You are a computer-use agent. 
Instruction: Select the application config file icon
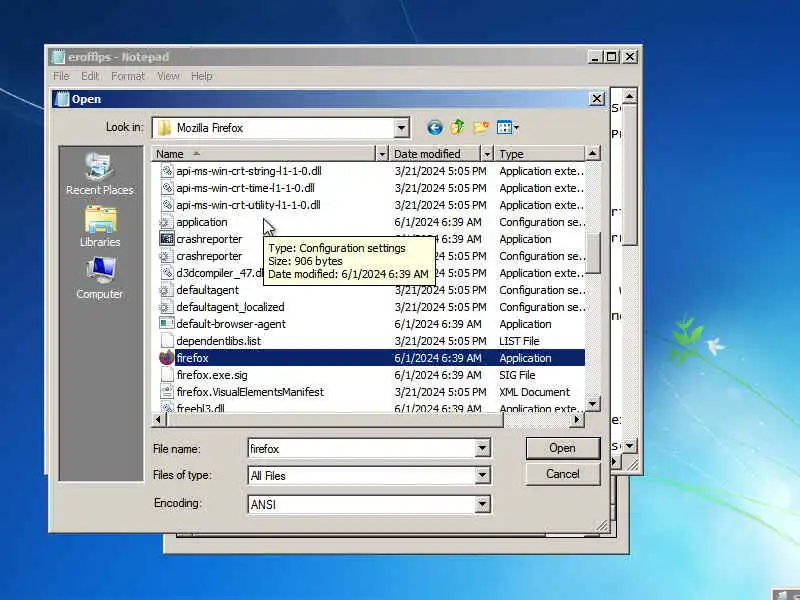[x=165, y=222]
